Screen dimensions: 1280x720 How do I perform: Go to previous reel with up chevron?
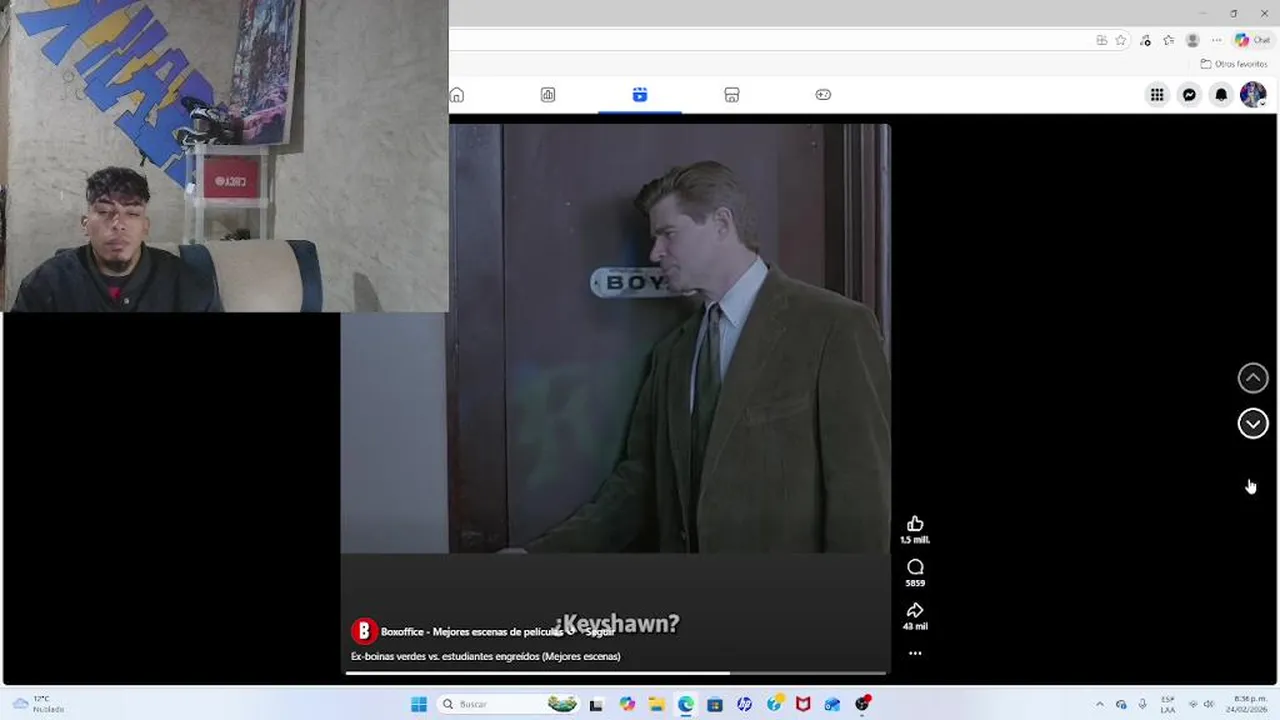click(1253, 378)
